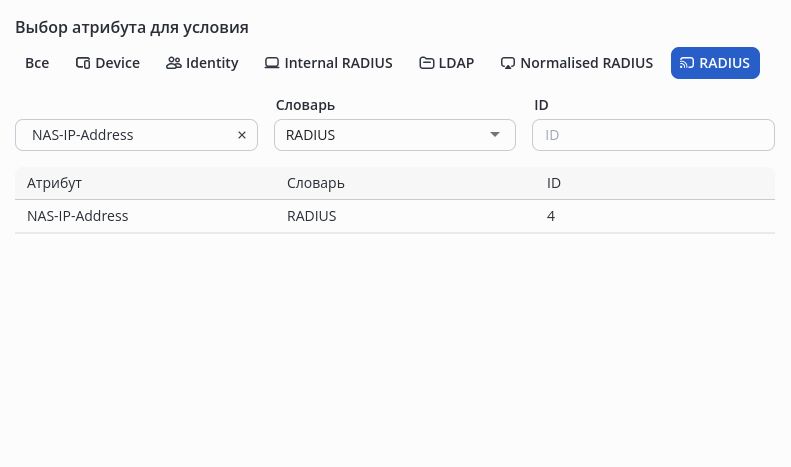This screenshot has height=467, width=791.
Task: Click the ID value 4 cell
Action: (551, 216)
